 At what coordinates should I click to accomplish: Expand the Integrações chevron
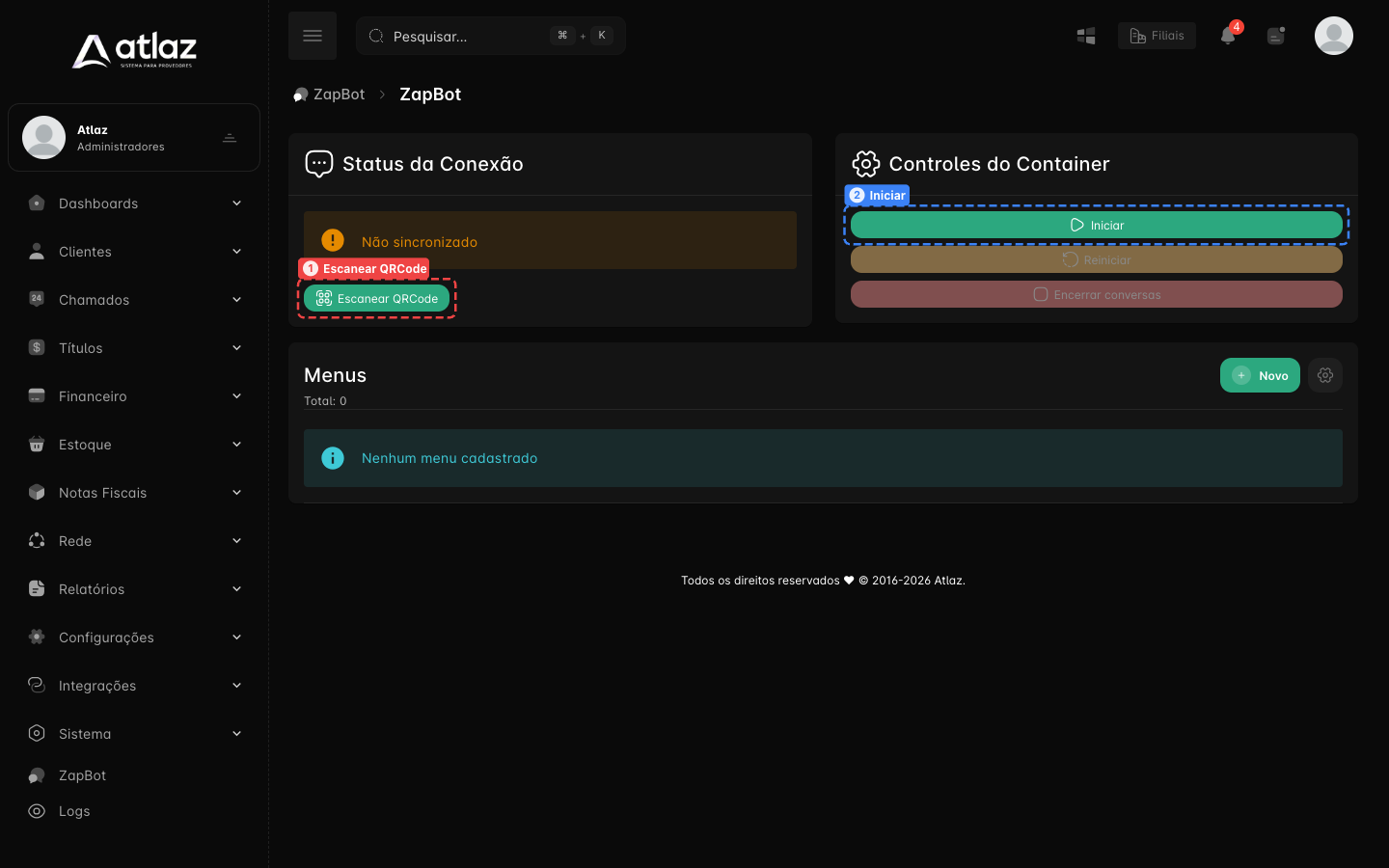click(x=236, y=685)
